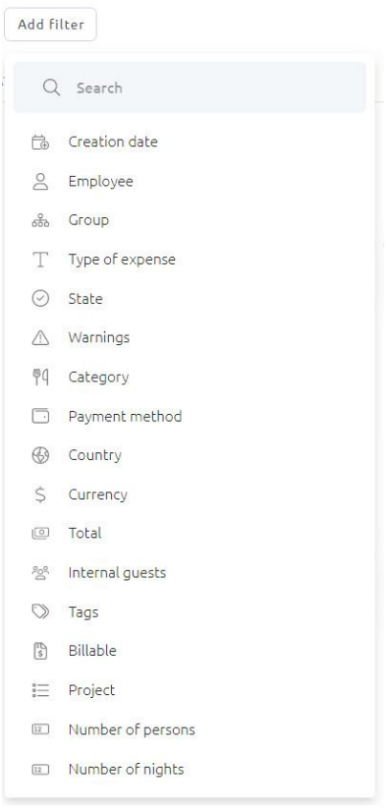Select the Total filter option
Screen dimensions: 386x808
(x=190, y=533)
